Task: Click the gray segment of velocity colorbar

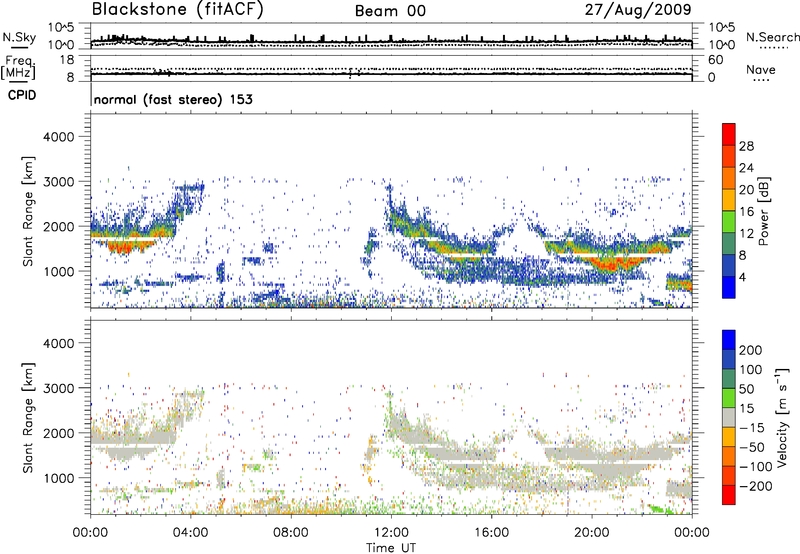Action: pyautogui.click(x=729, y=417)
